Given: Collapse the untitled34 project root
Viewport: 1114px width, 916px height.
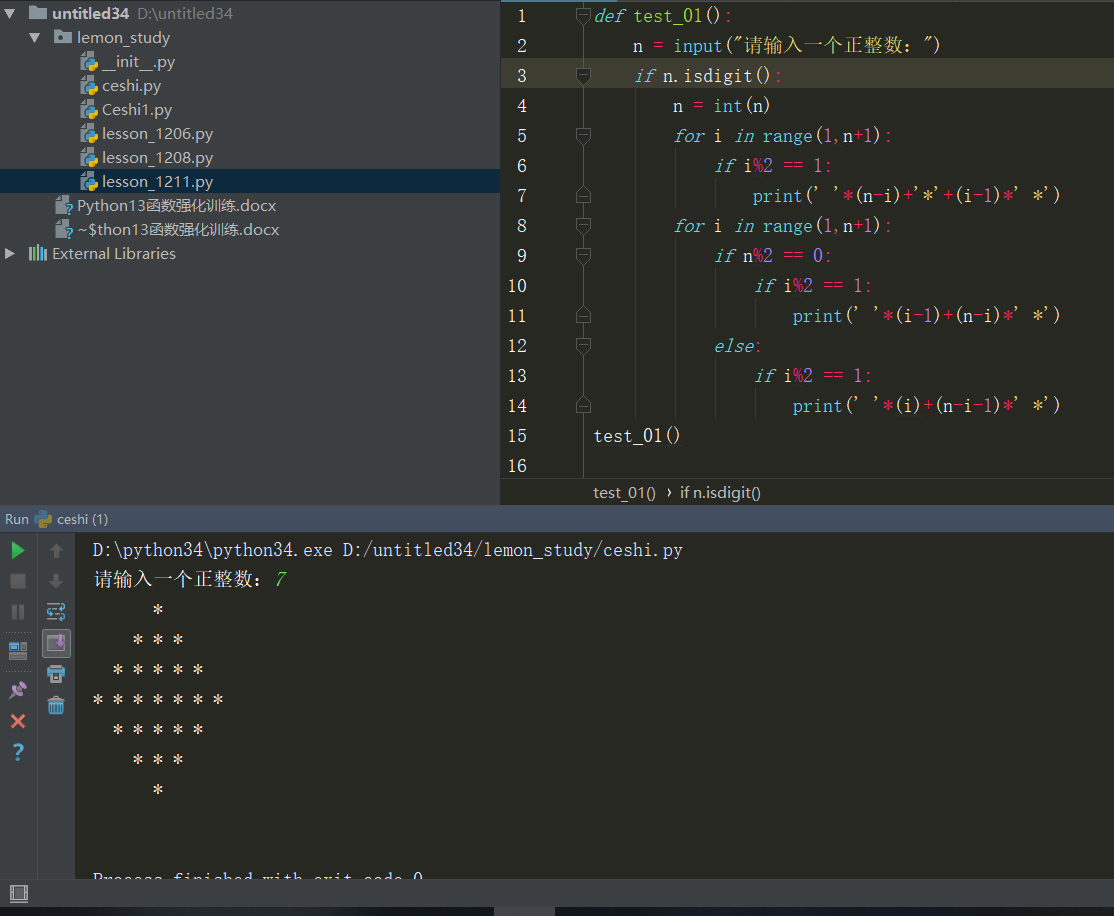Looking at the screenshot, I should pyautogui.click(x=11, y=14).
